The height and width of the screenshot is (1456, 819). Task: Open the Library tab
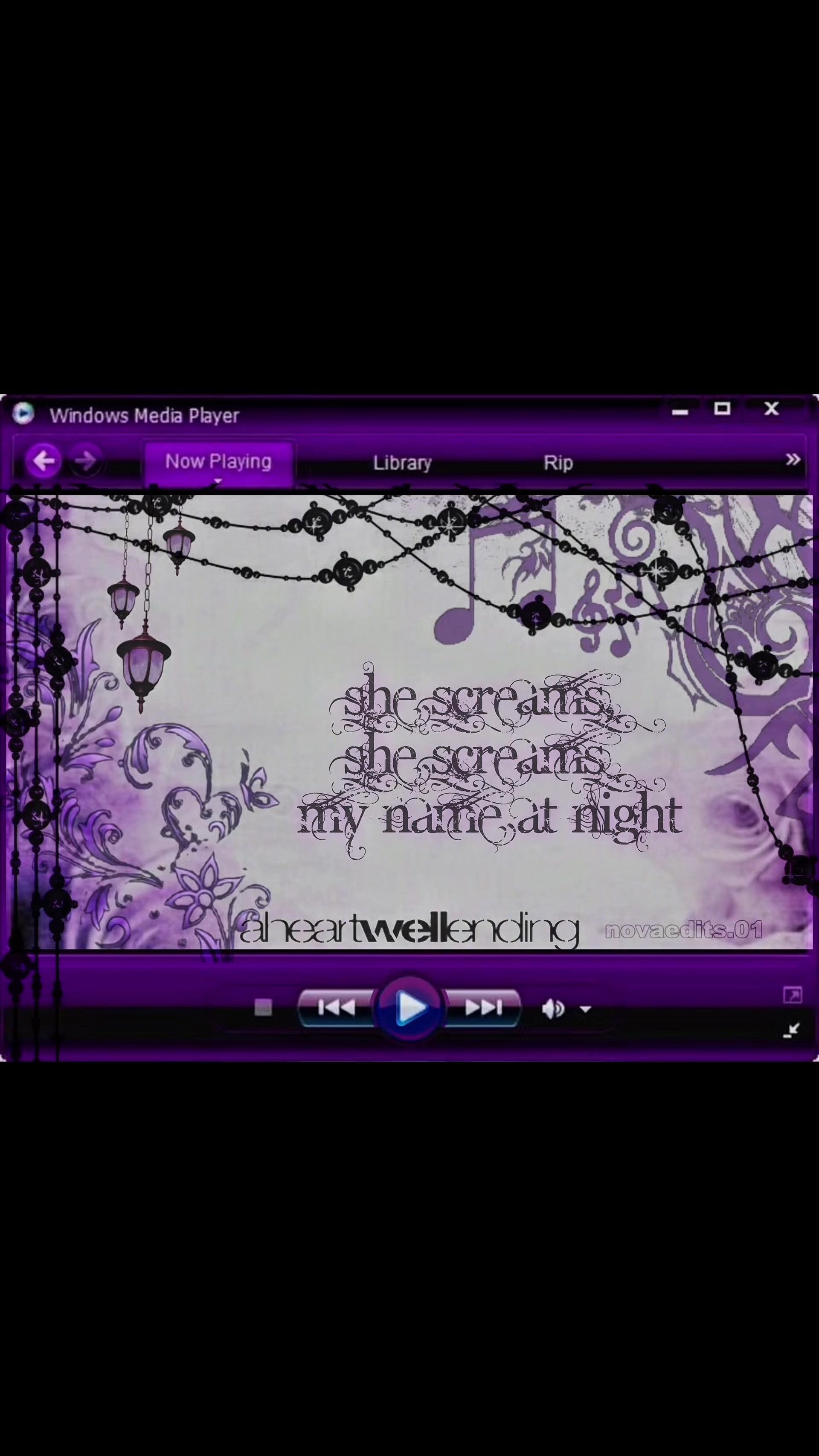[x=402, y=463]
